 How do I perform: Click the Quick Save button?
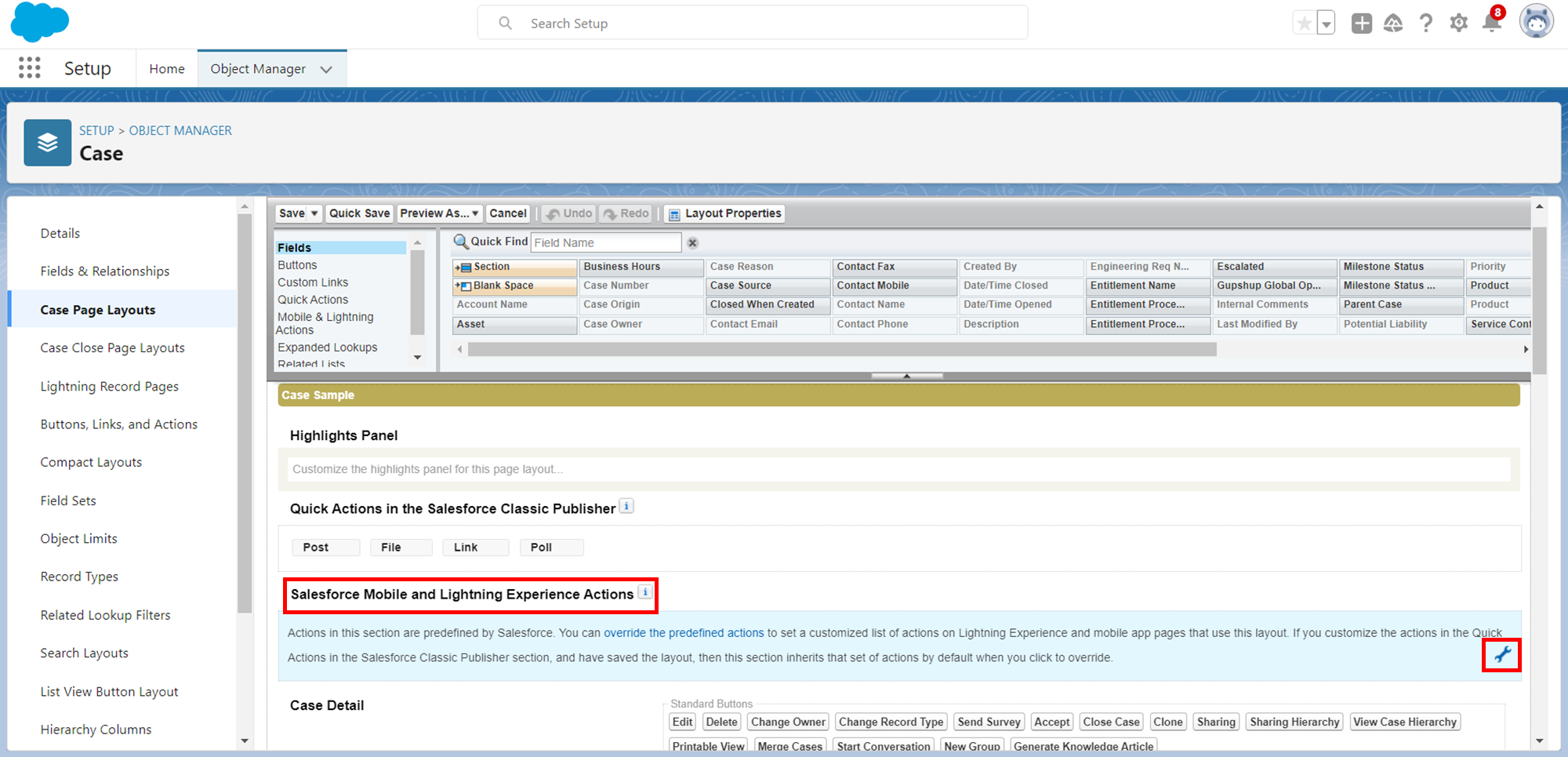(x=359, y=213)
